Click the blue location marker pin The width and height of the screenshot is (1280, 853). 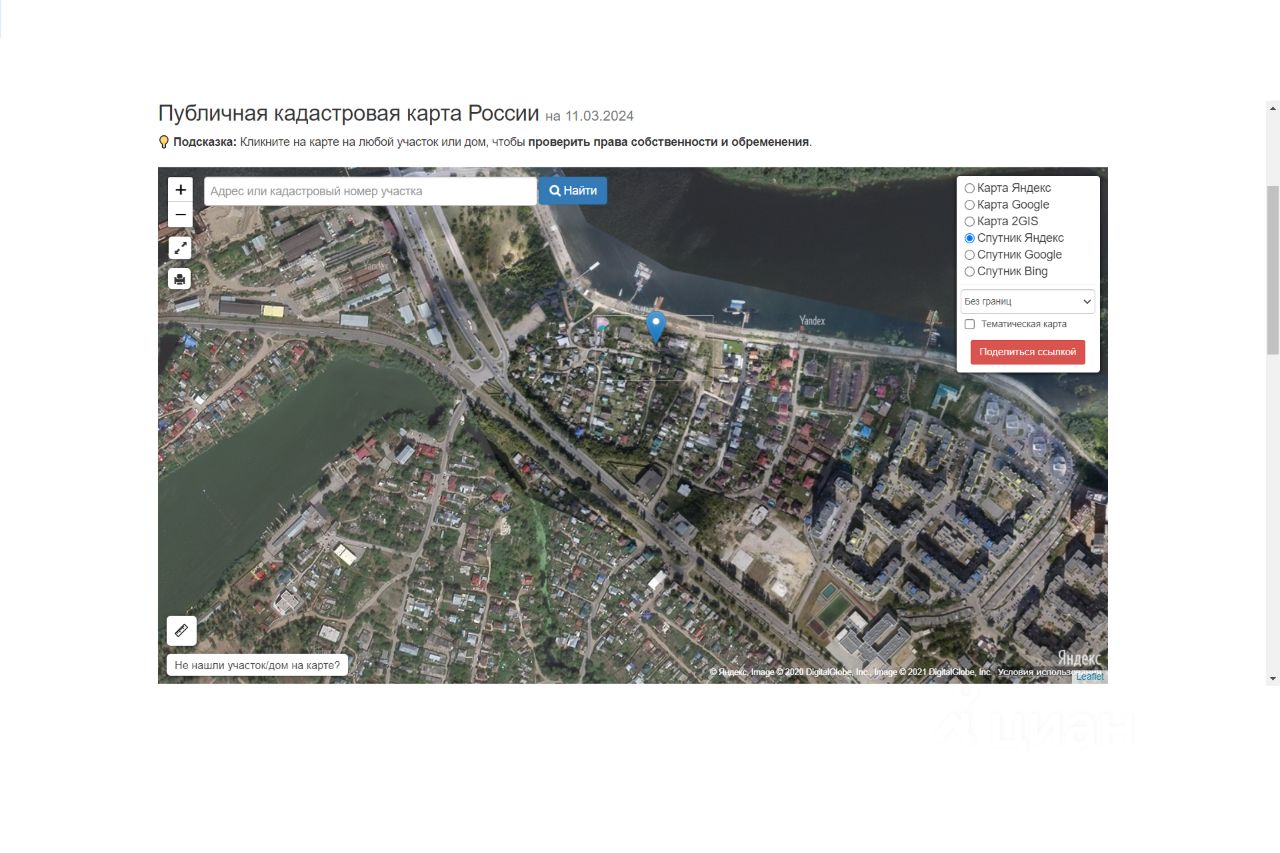[656, 327]
